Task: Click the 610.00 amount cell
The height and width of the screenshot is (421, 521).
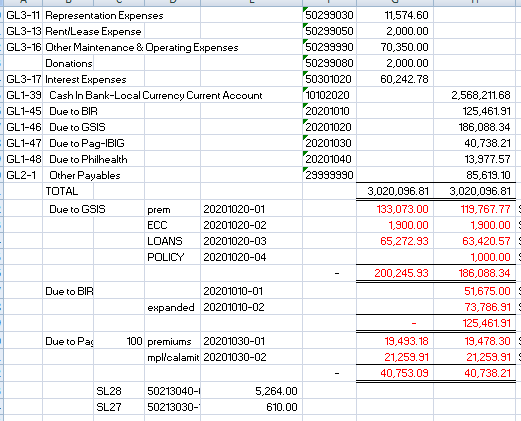Action: [x=251, y=407]
